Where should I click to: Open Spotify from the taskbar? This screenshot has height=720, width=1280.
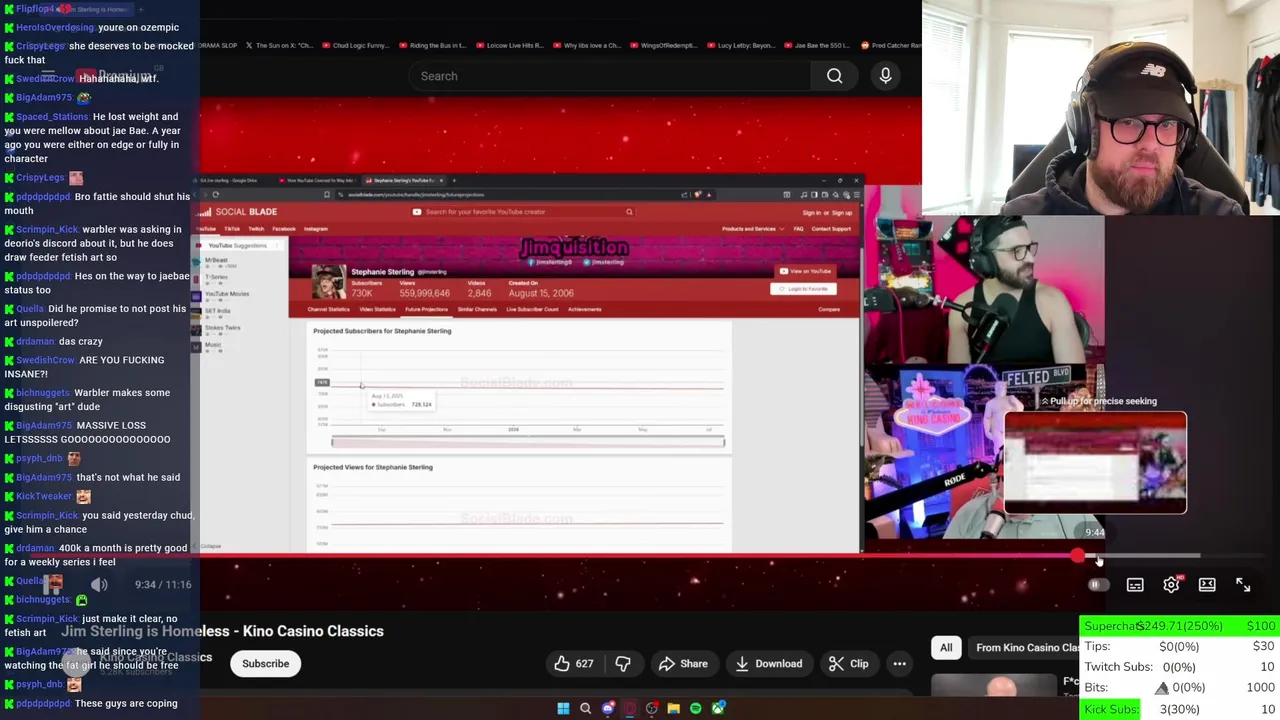pyautogui.click(x=695, y=708)
